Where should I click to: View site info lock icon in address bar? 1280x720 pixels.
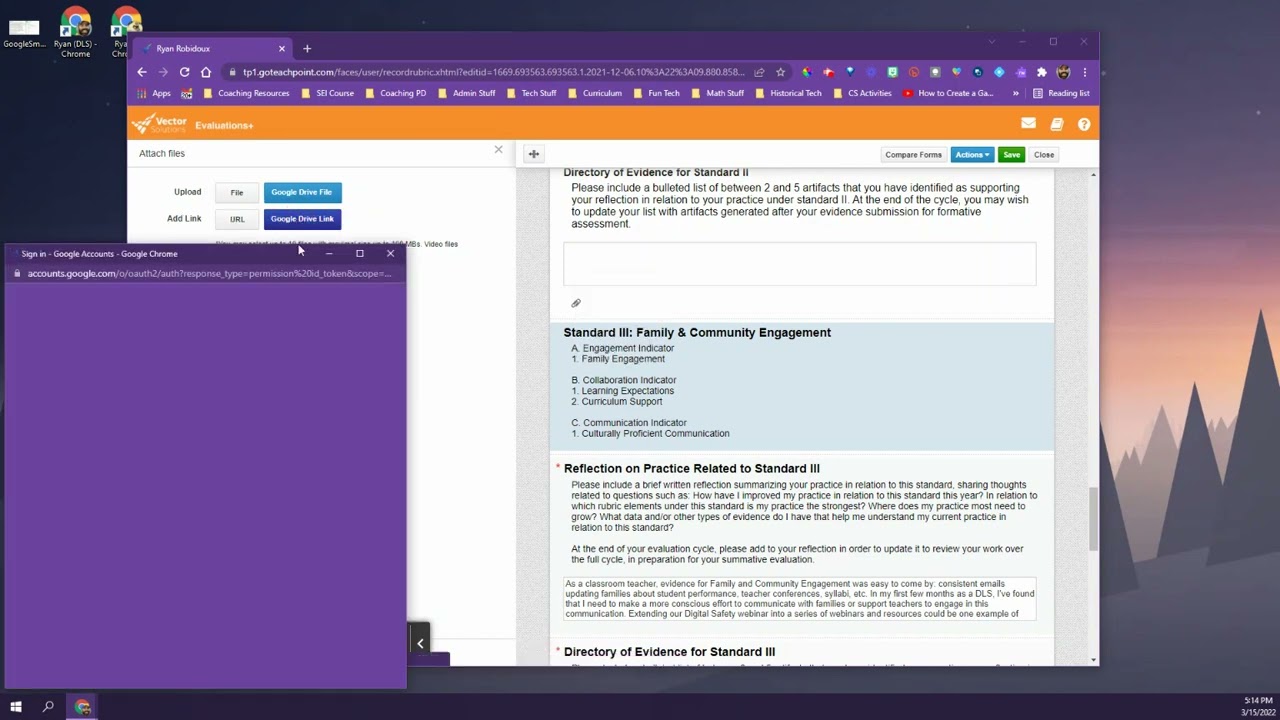(232, 72)
